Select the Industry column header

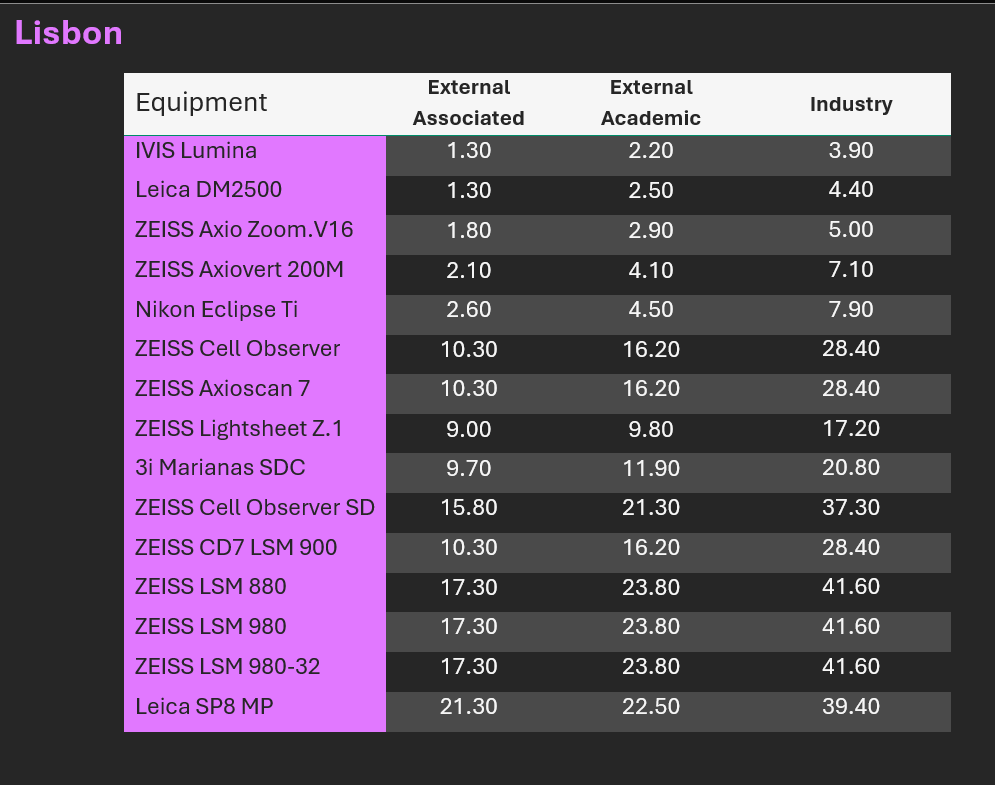[x=850, y=104]
